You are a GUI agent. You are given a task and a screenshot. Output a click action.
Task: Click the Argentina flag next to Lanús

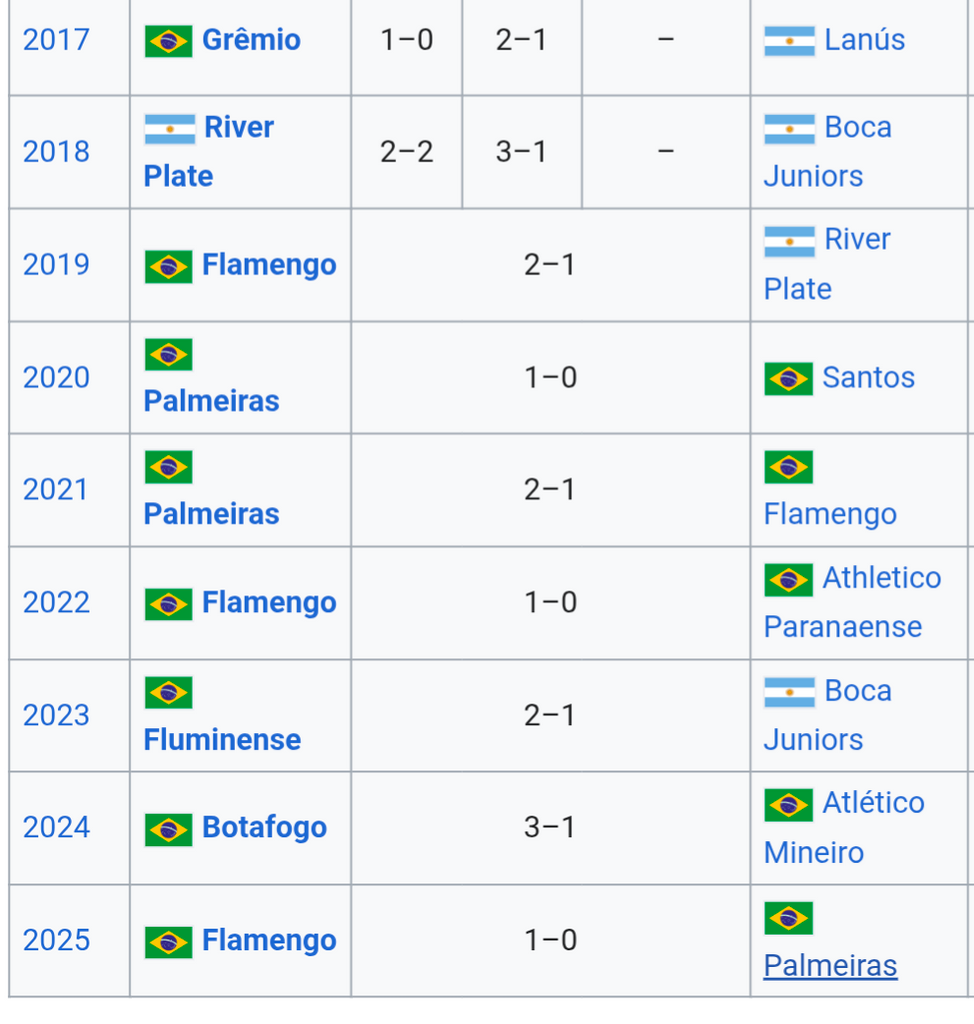[x=789, y=41]
